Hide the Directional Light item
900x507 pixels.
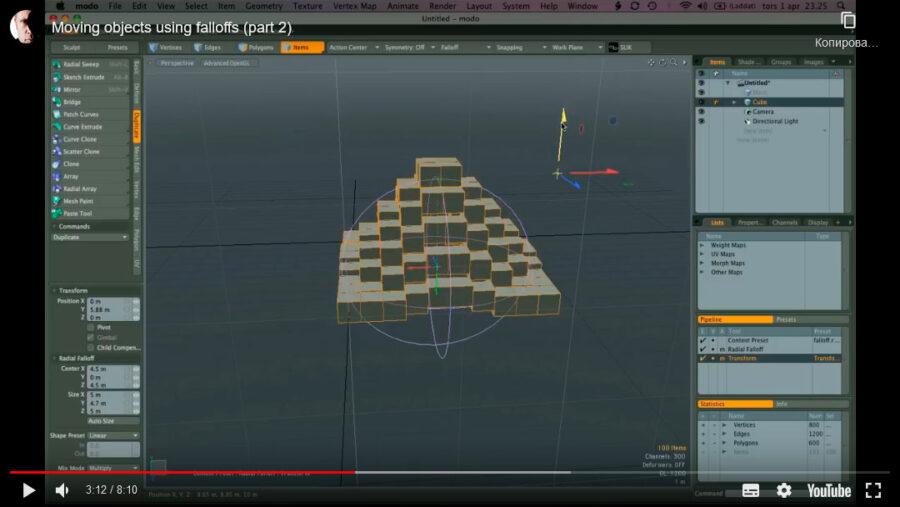pos(701,121)
